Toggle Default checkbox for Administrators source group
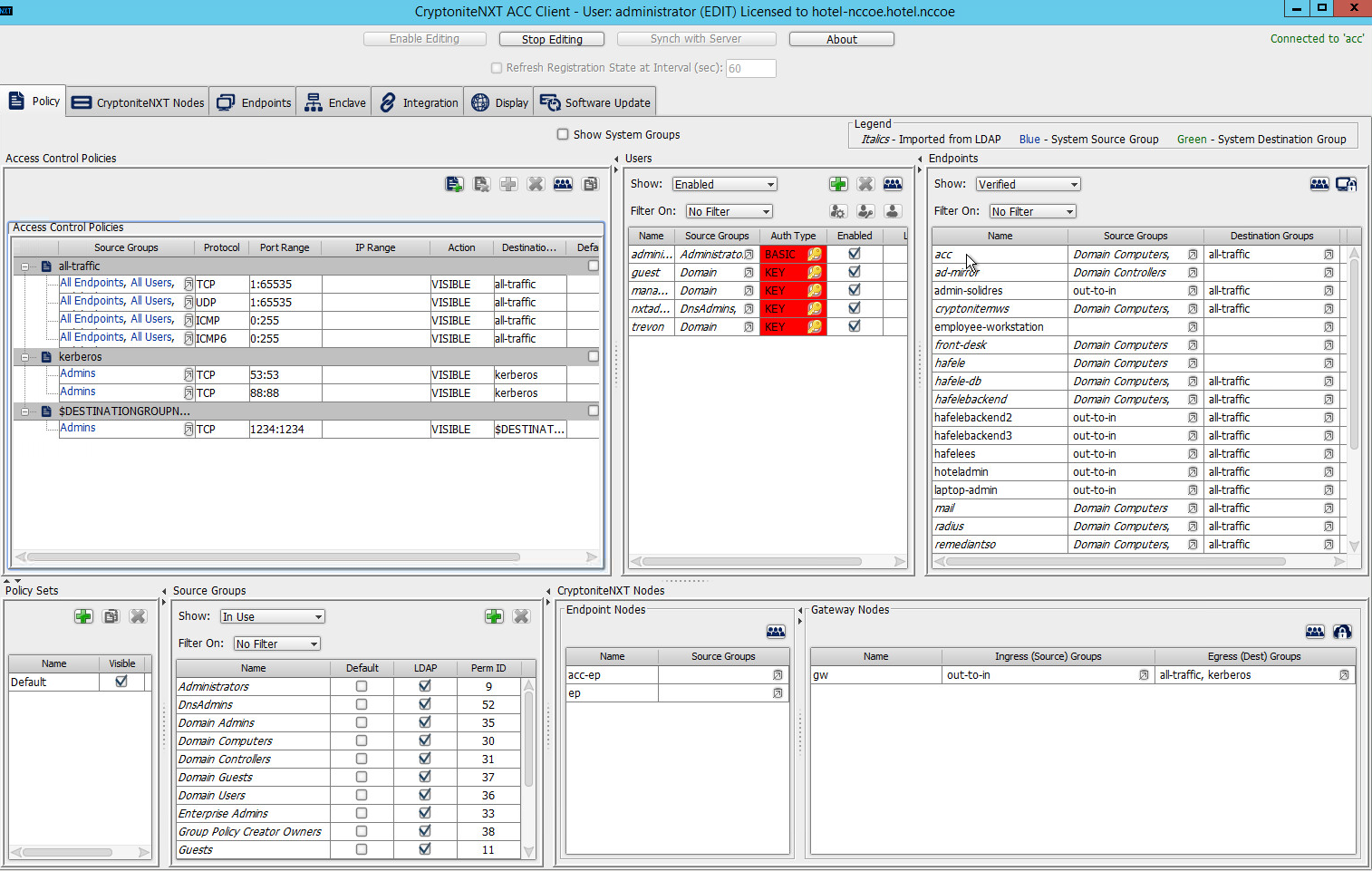Screen dimensions: 1372x871 pyautogui.click(x=362, y=686)
